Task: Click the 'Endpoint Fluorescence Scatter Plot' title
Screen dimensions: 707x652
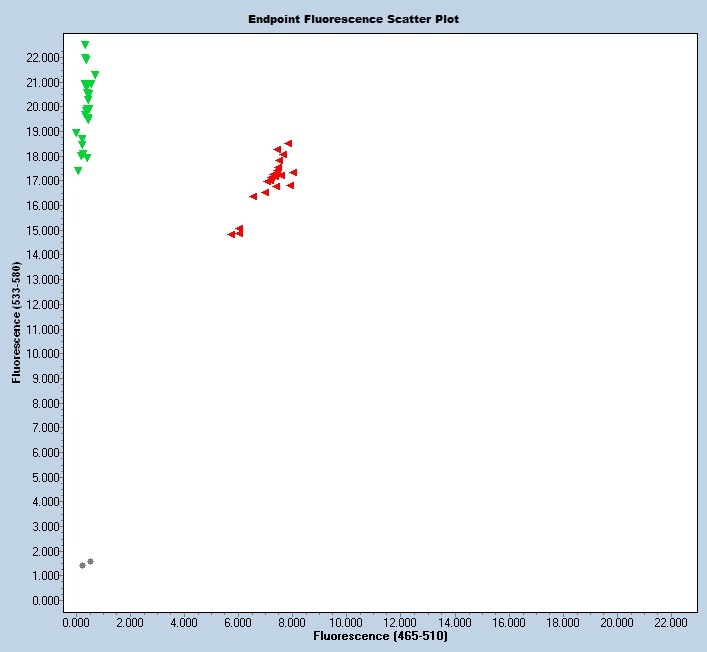Action: coord(354,19)
